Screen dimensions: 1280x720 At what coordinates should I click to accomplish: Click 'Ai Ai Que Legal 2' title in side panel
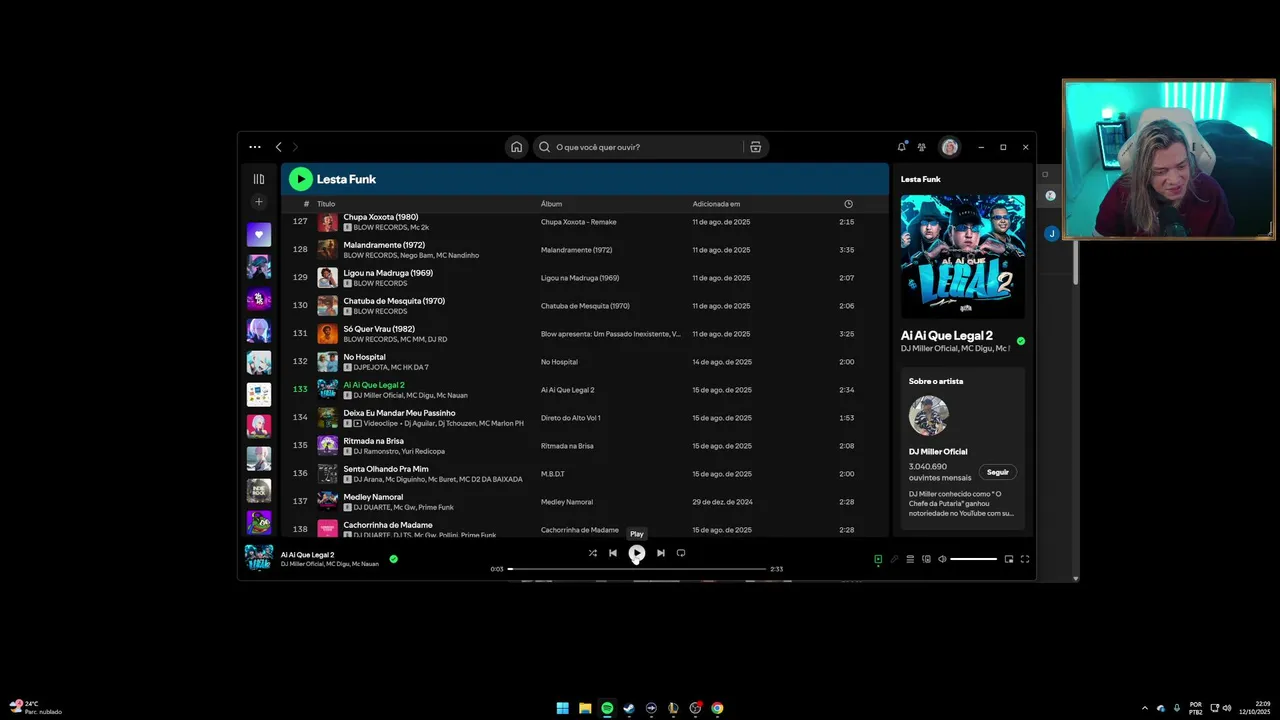[x=946, y=335]
